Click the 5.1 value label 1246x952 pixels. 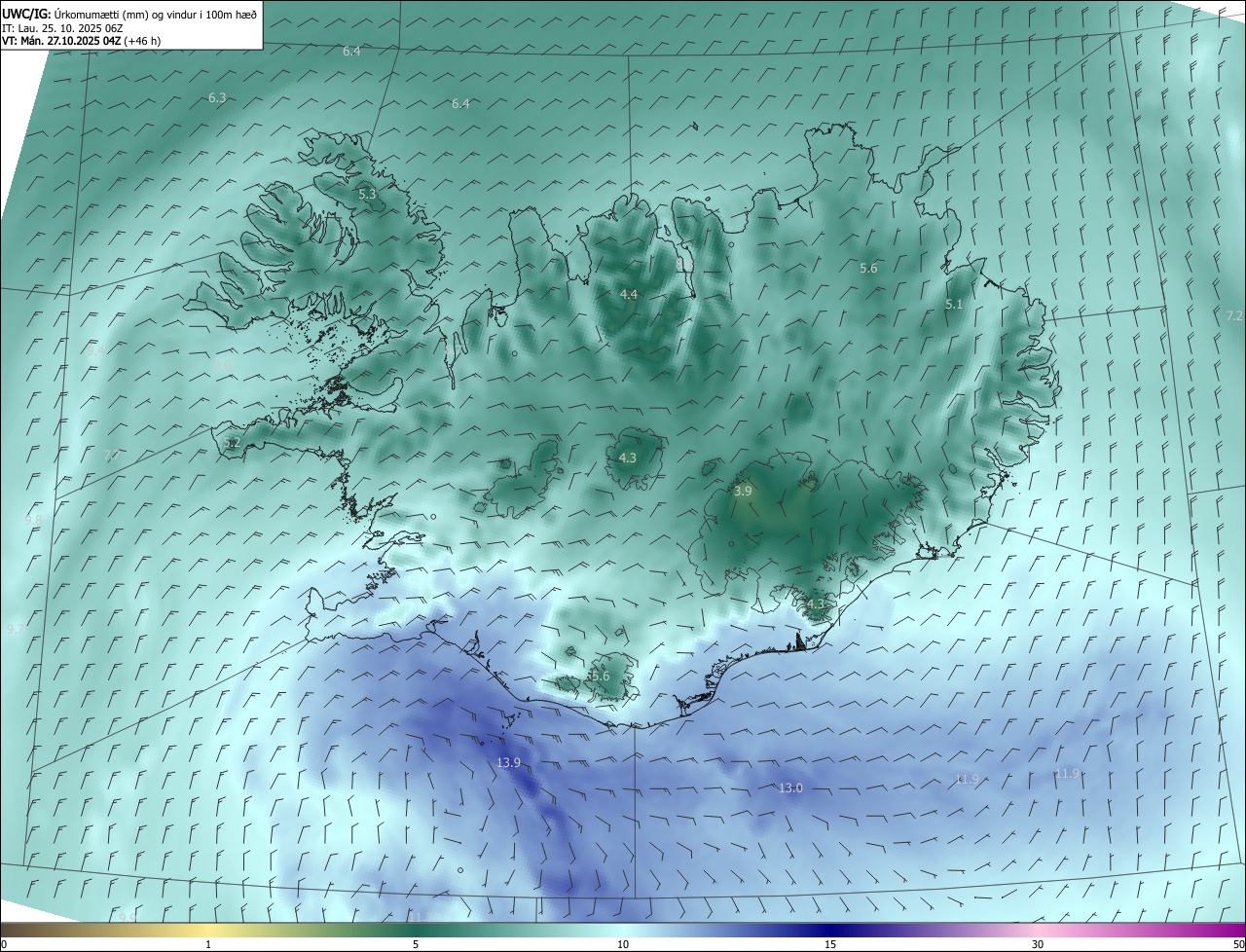click(x=954, y=305)
